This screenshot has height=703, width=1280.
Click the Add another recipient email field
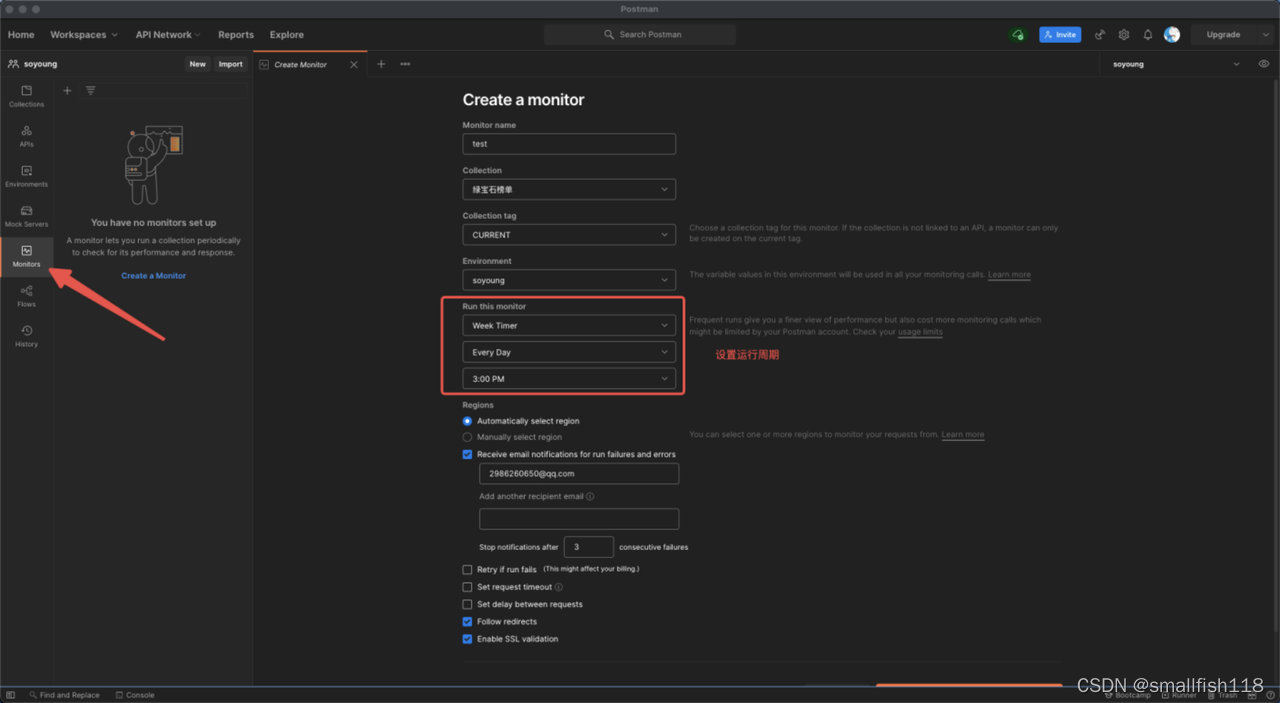(x=579, y=518)
